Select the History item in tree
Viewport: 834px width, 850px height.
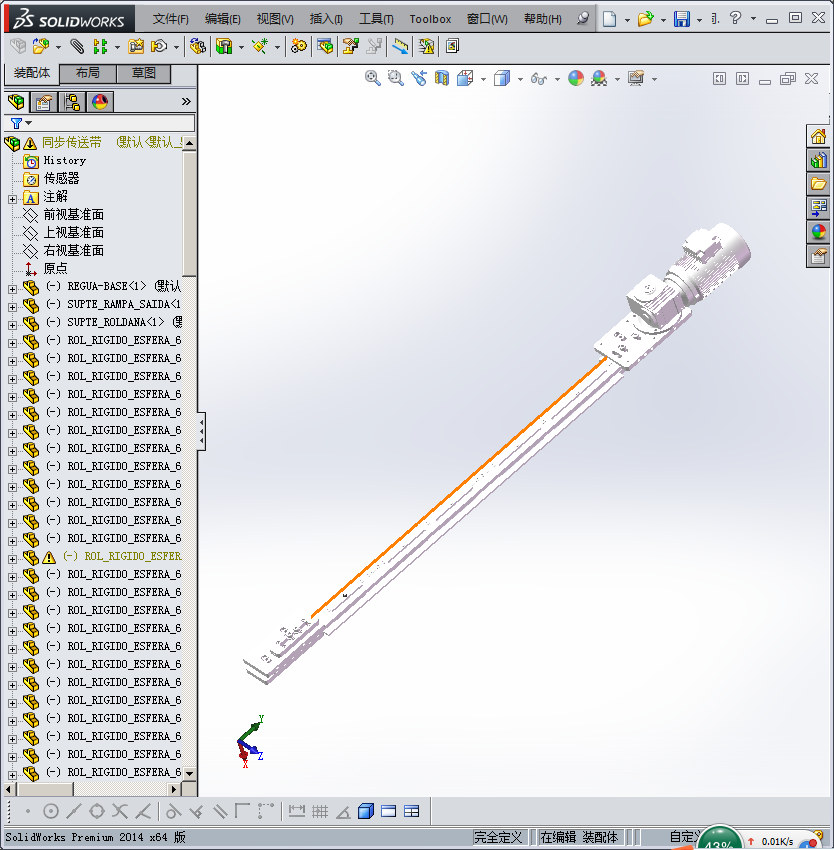[x=65, y=160]
